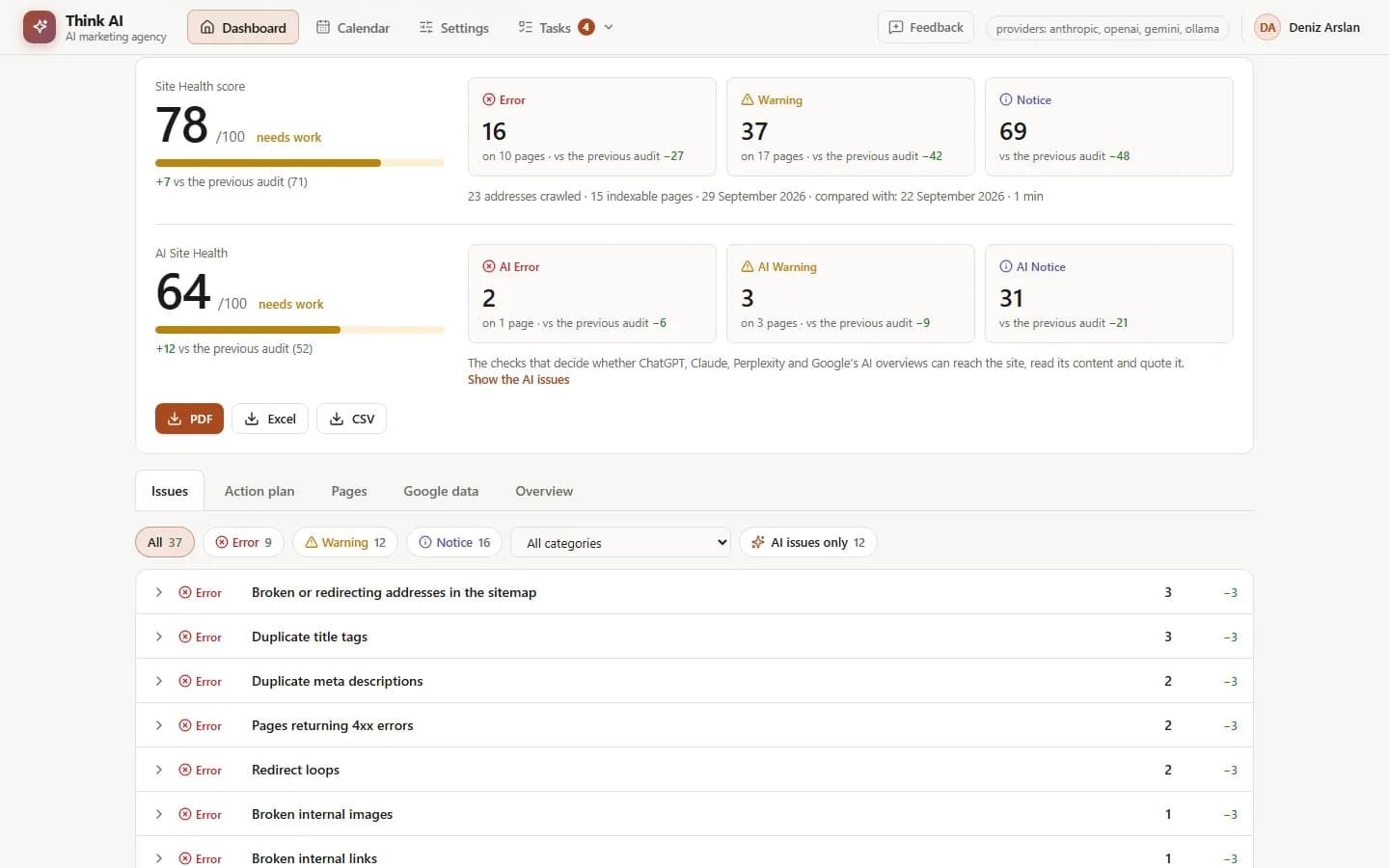Viewport: 1389px width, 868px height.
Task: Open Settings from the top navigation
Action: coord(454,27)
